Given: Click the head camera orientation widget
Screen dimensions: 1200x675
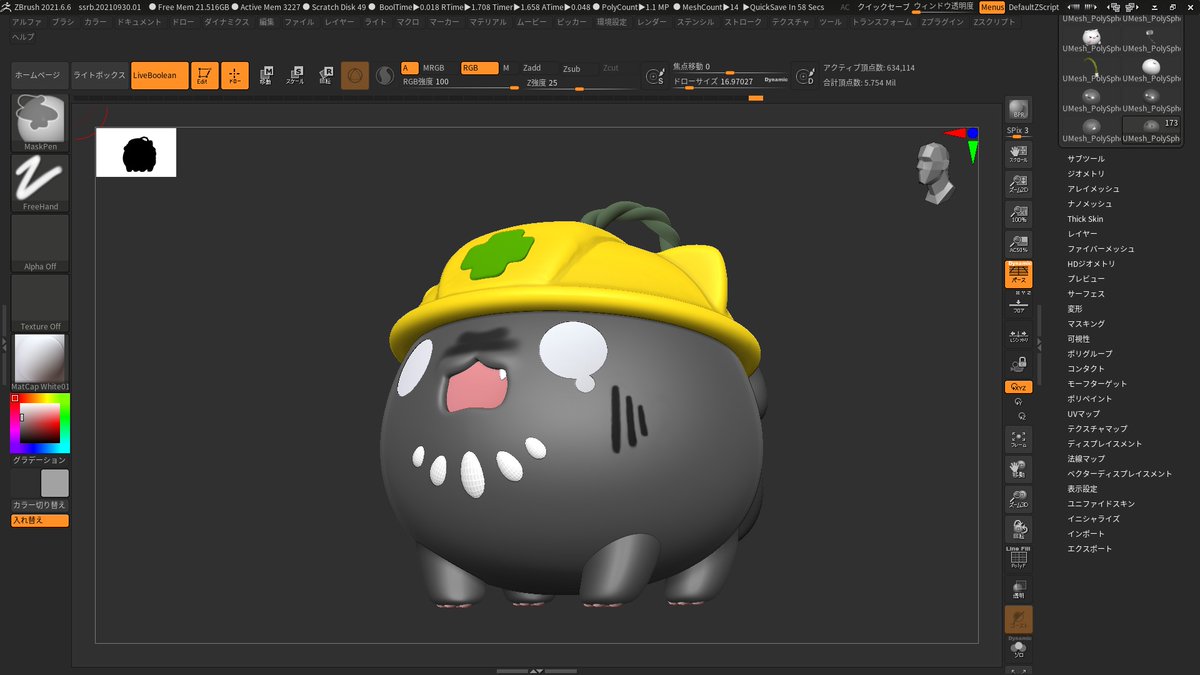Looking at the screenshot, I should click(x=934, y=173).
